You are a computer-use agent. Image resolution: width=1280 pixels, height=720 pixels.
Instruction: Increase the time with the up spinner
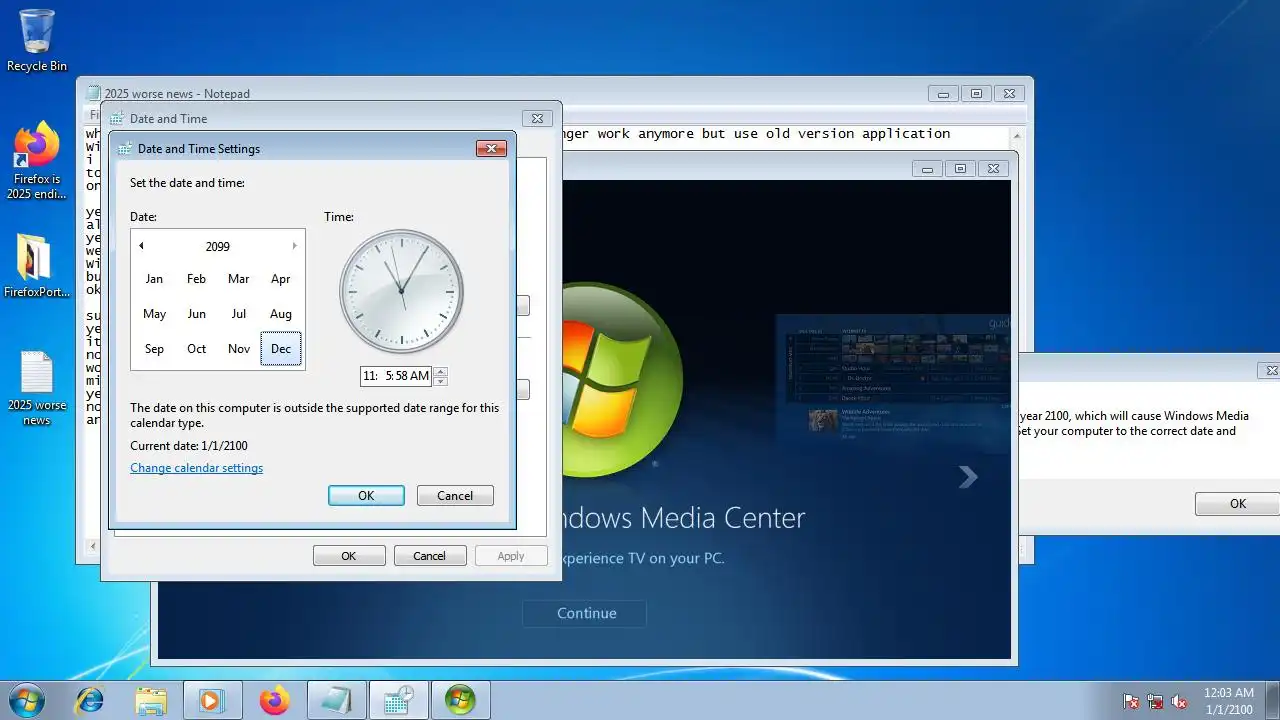[x=440, y=372]
